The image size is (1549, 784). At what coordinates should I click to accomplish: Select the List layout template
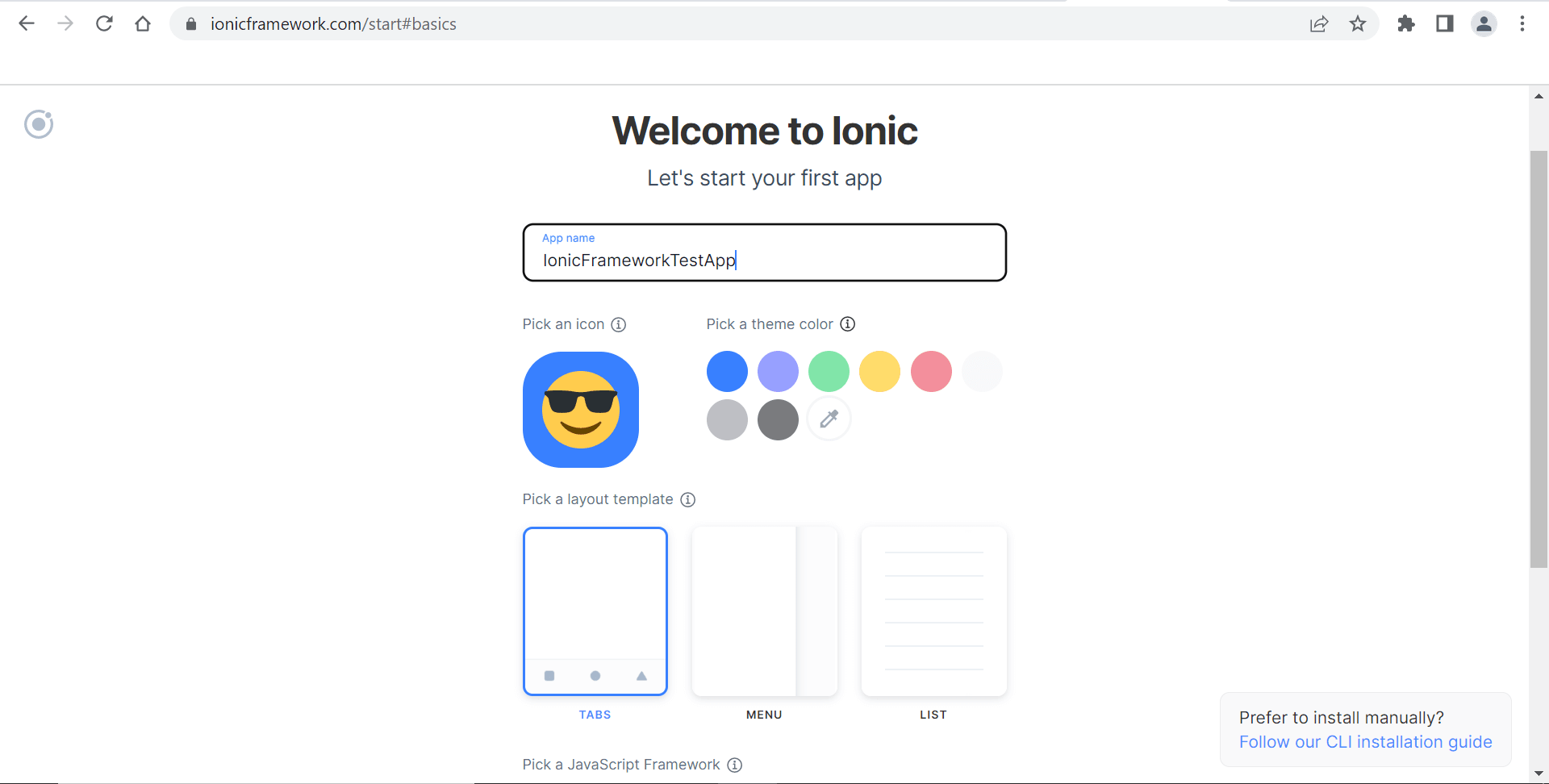(933, 611)
